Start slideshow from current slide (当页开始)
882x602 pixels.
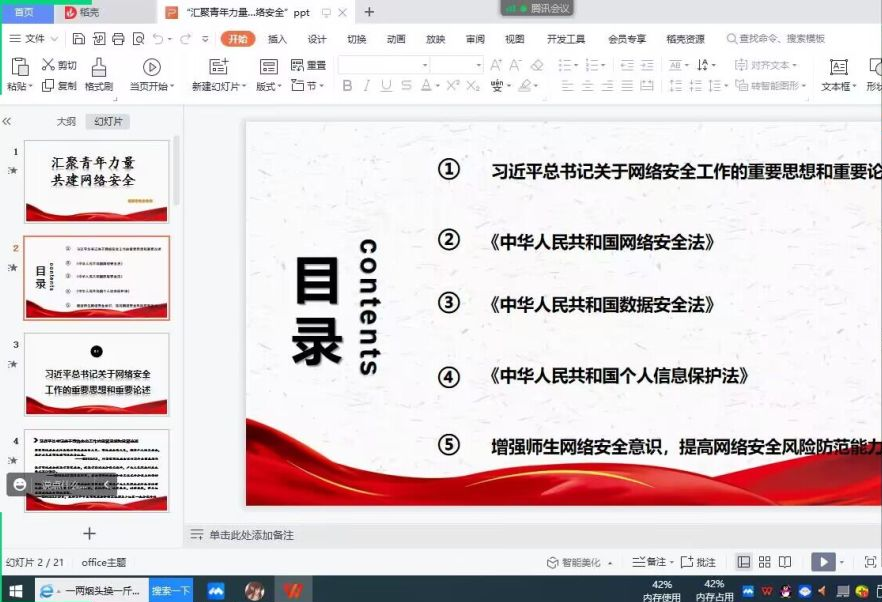pyautogui.click(x=152, y=68)
